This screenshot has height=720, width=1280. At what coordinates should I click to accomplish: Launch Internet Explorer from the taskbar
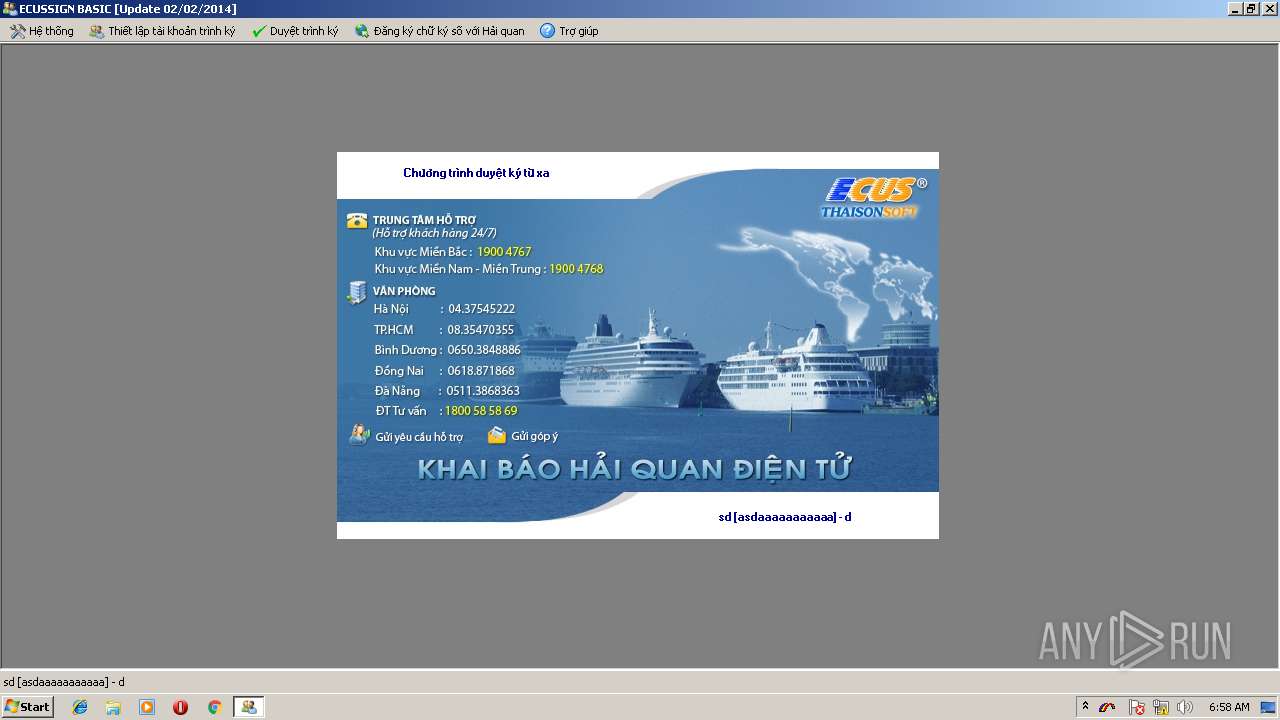point(80,707)
